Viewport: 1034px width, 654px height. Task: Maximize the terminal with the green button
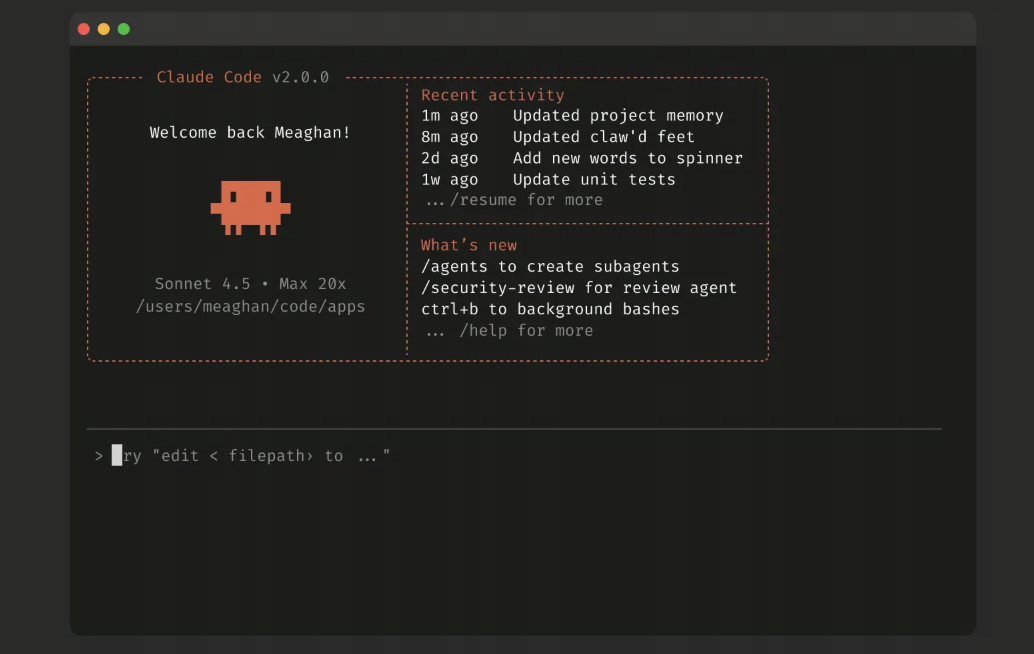(123, 29)
